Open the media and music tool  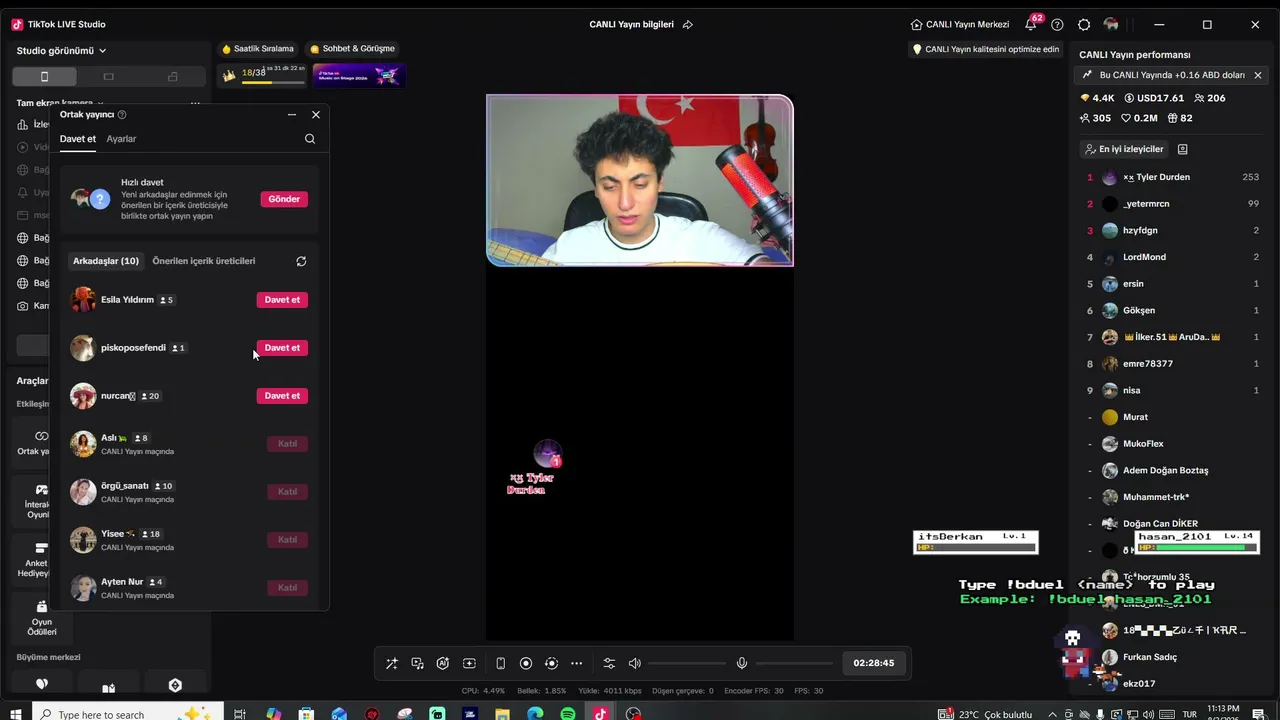point(417,663)
